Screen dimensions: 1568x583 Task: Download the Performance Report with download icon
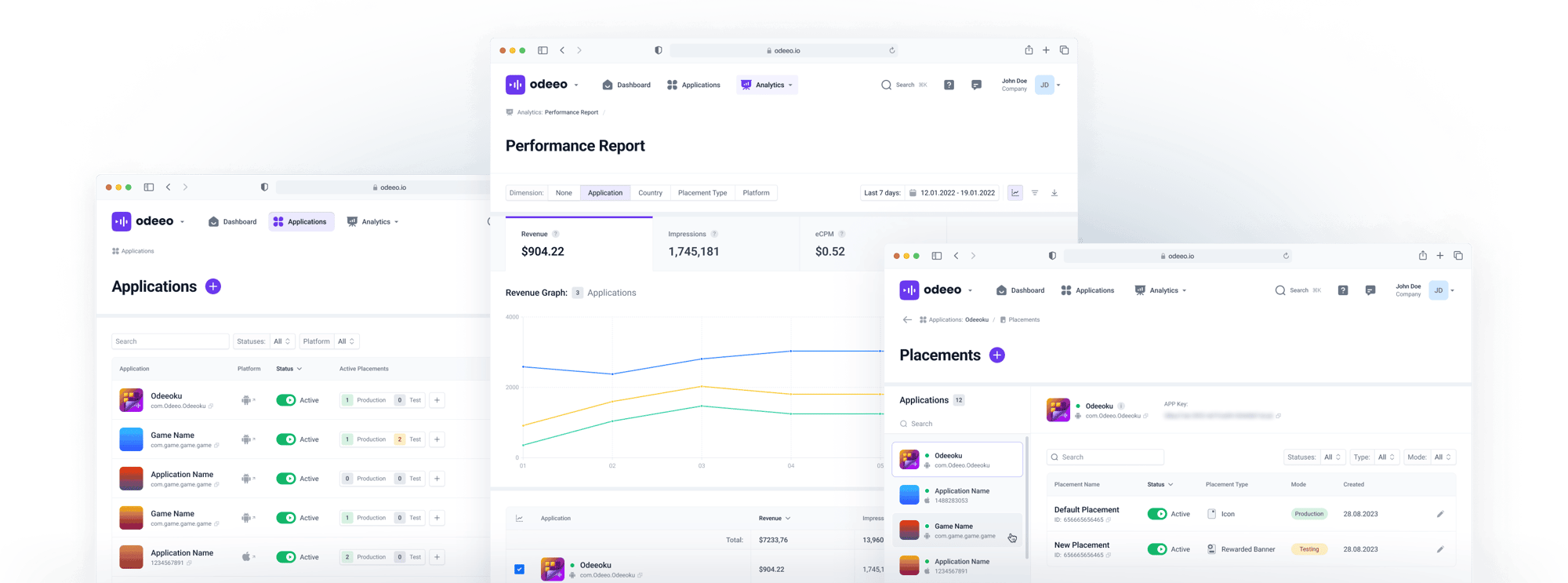(1054, 193)
